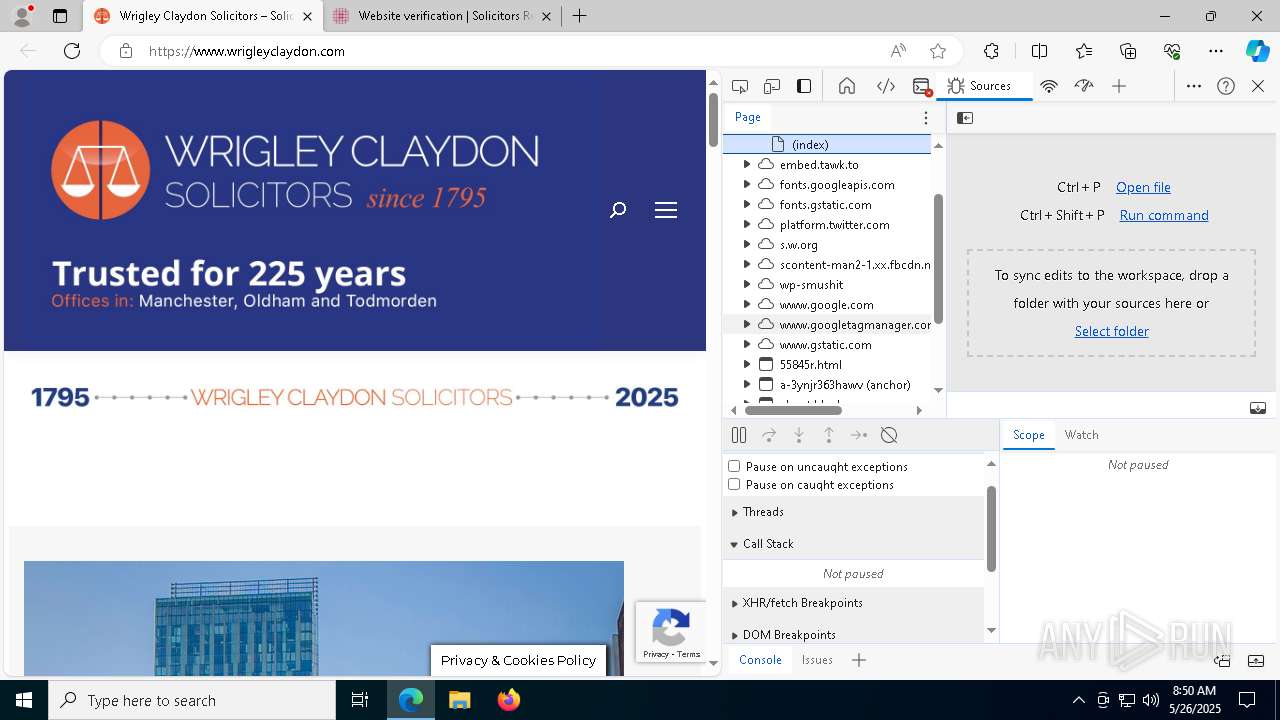Expand the fonts.googleapis.com tree node
Image resolution: width=1280 pixels, height=720 pixels.
747,184
